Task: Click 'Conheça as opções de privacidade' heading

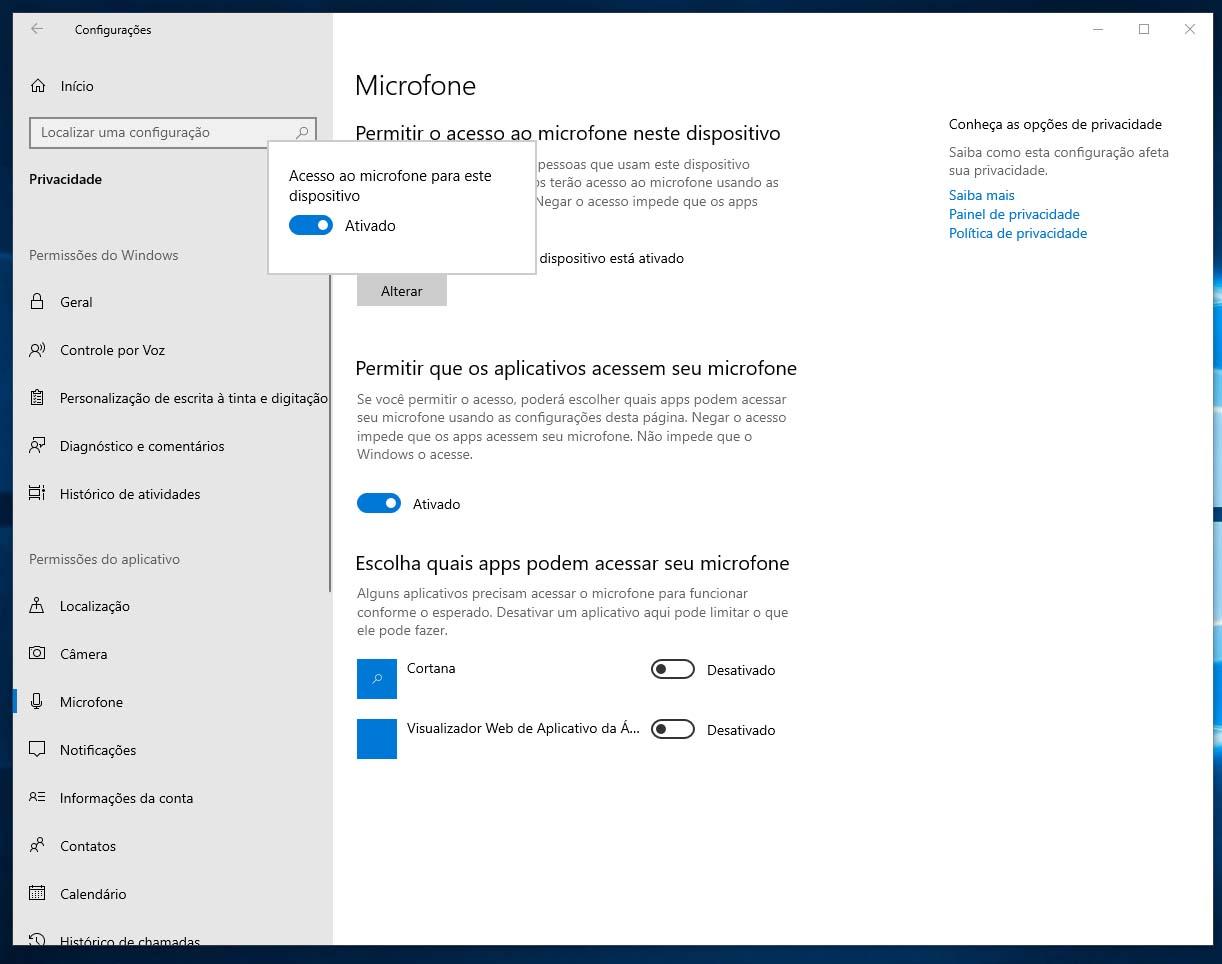Action: [x=1055, y=124]
